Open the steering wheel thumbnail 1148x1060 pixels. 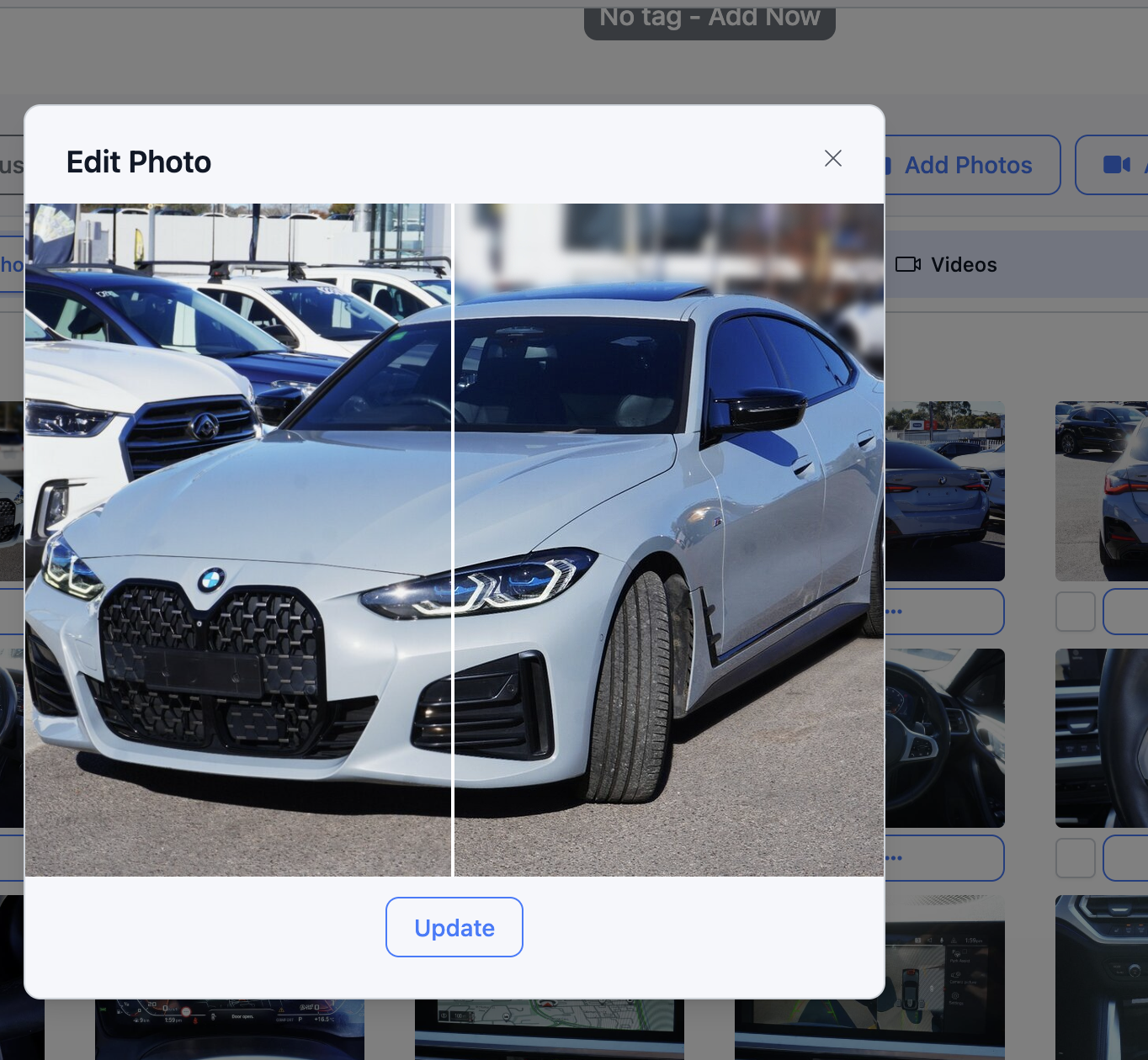click(x=945, y=738)
